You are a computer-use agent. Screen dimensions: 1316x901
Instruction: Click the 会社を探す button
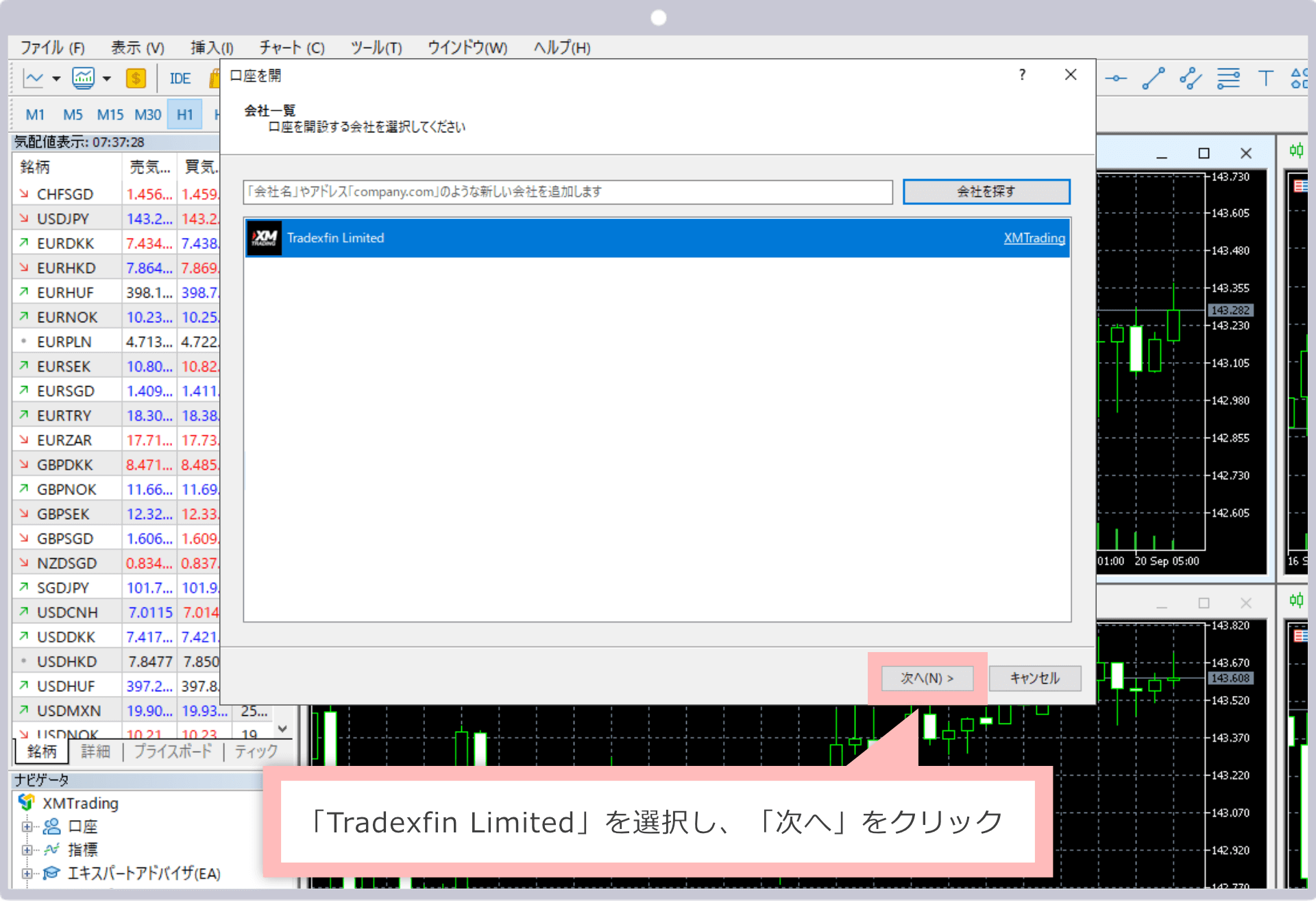tap(986, 191)
